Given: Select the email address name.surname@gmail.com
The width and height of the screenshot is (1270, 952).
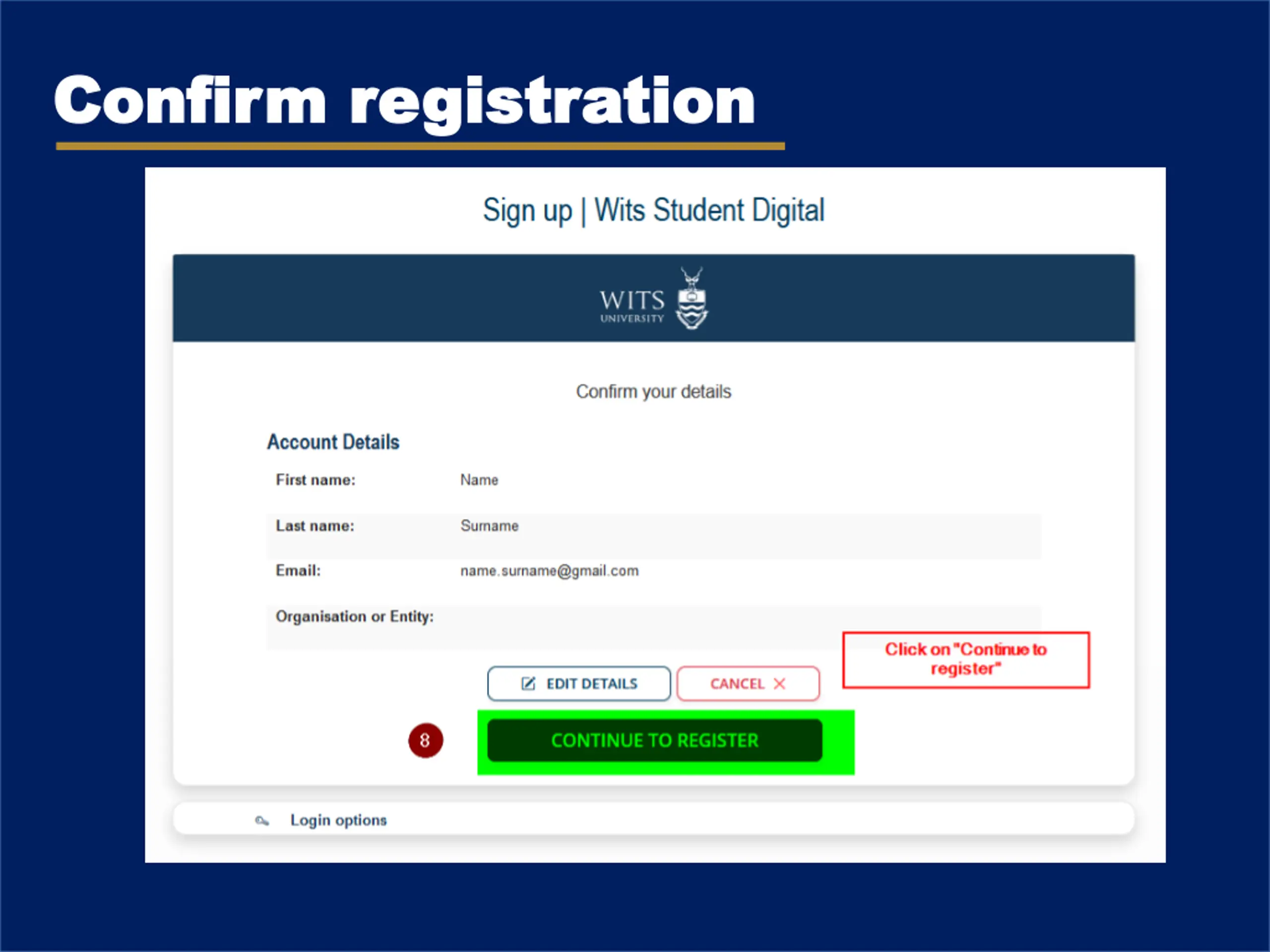Looking at the screenshot, I should 549,571.
